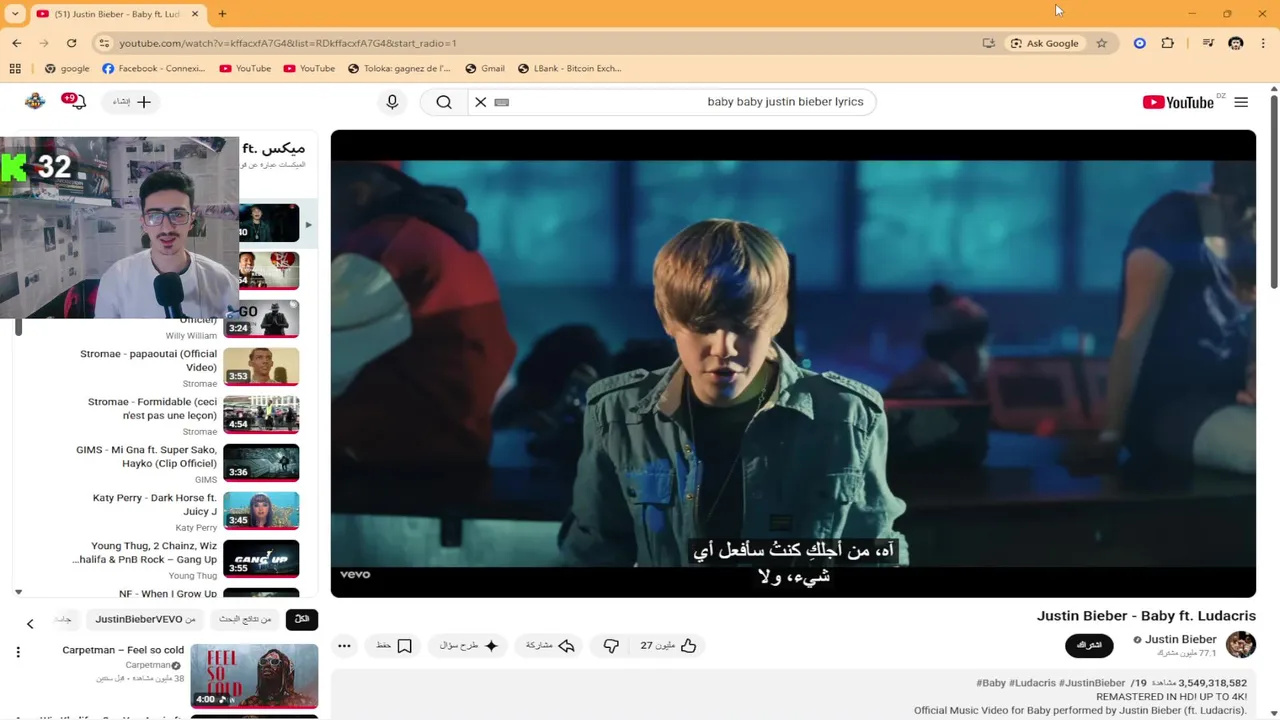Click the Create (إنشاء) button
The width and height of the screenshot is (1280, 720).
[x=131, y=102]
